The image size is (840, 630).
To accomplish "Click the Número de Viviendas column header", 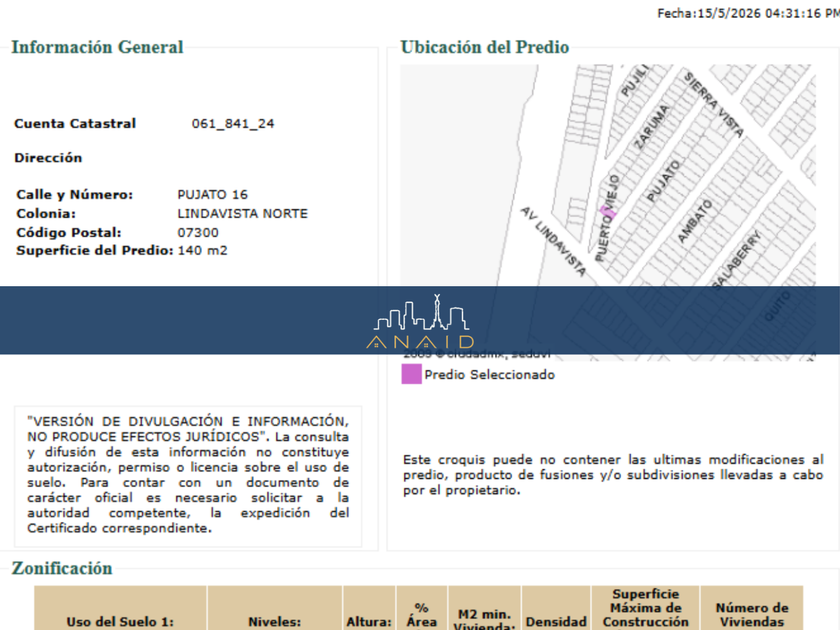I will point(752,614).
